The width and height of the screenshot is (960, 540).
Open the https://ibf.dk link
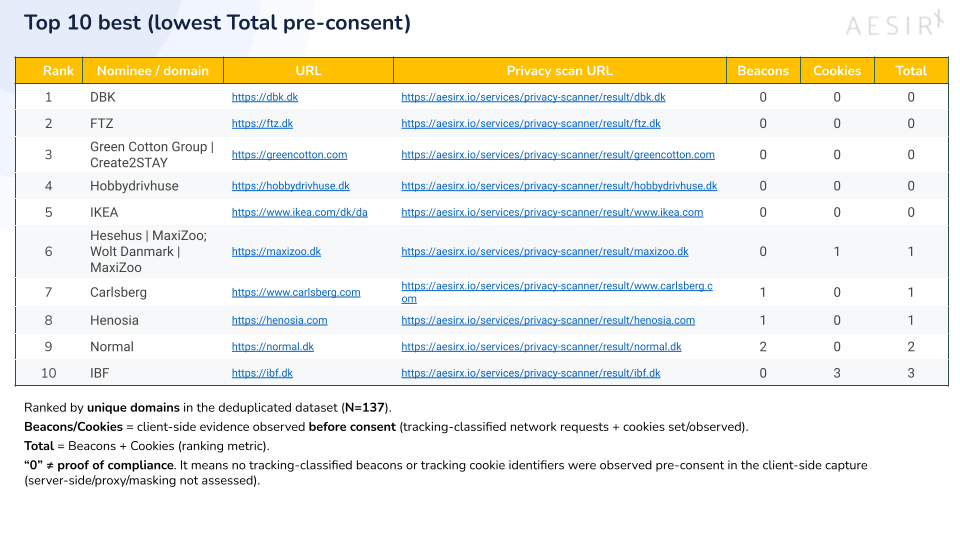[x=262, y=373]
